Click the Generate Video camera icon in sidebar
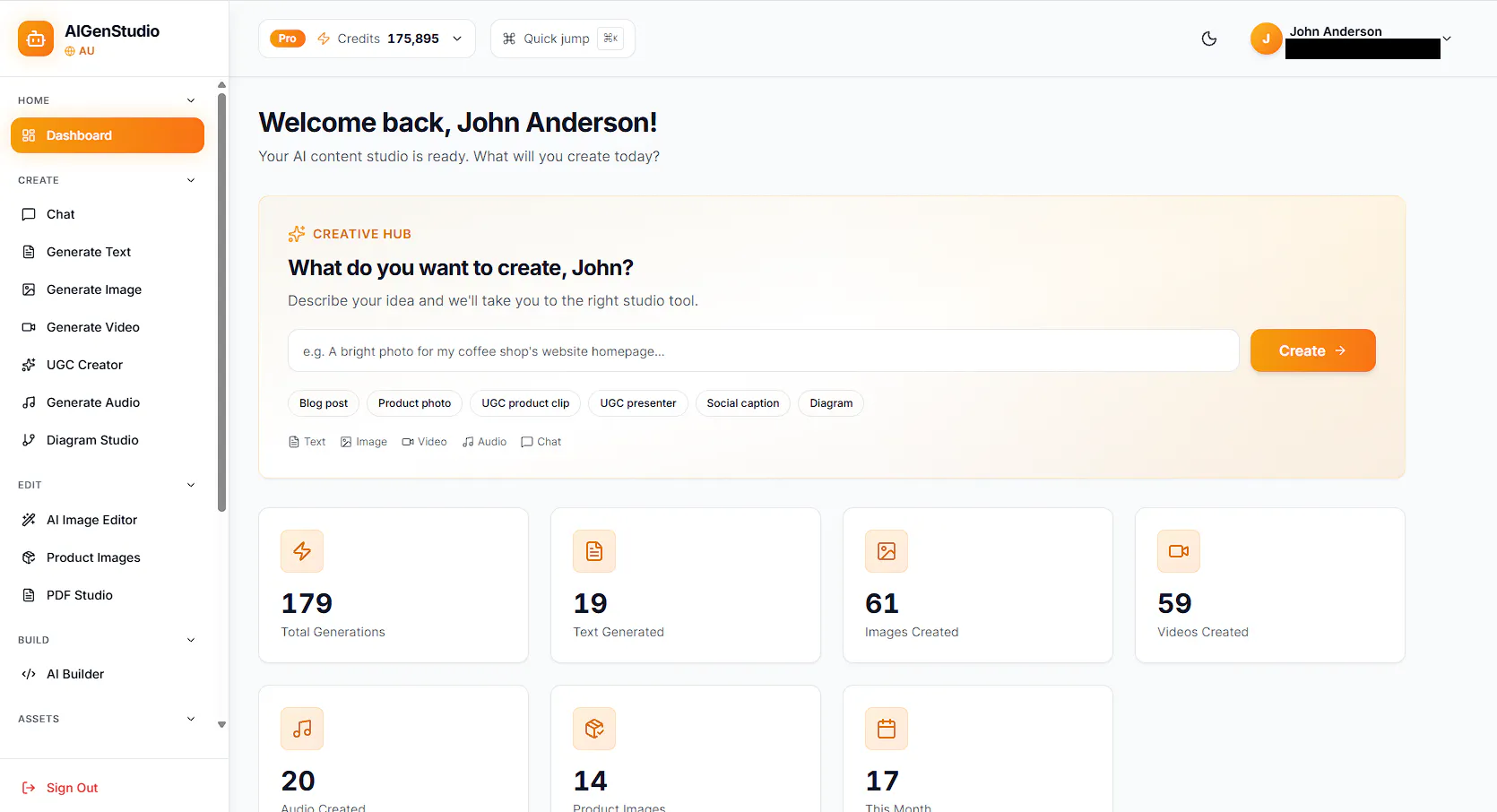This screenshot has height=812, width=1497. tap(29, 327)
